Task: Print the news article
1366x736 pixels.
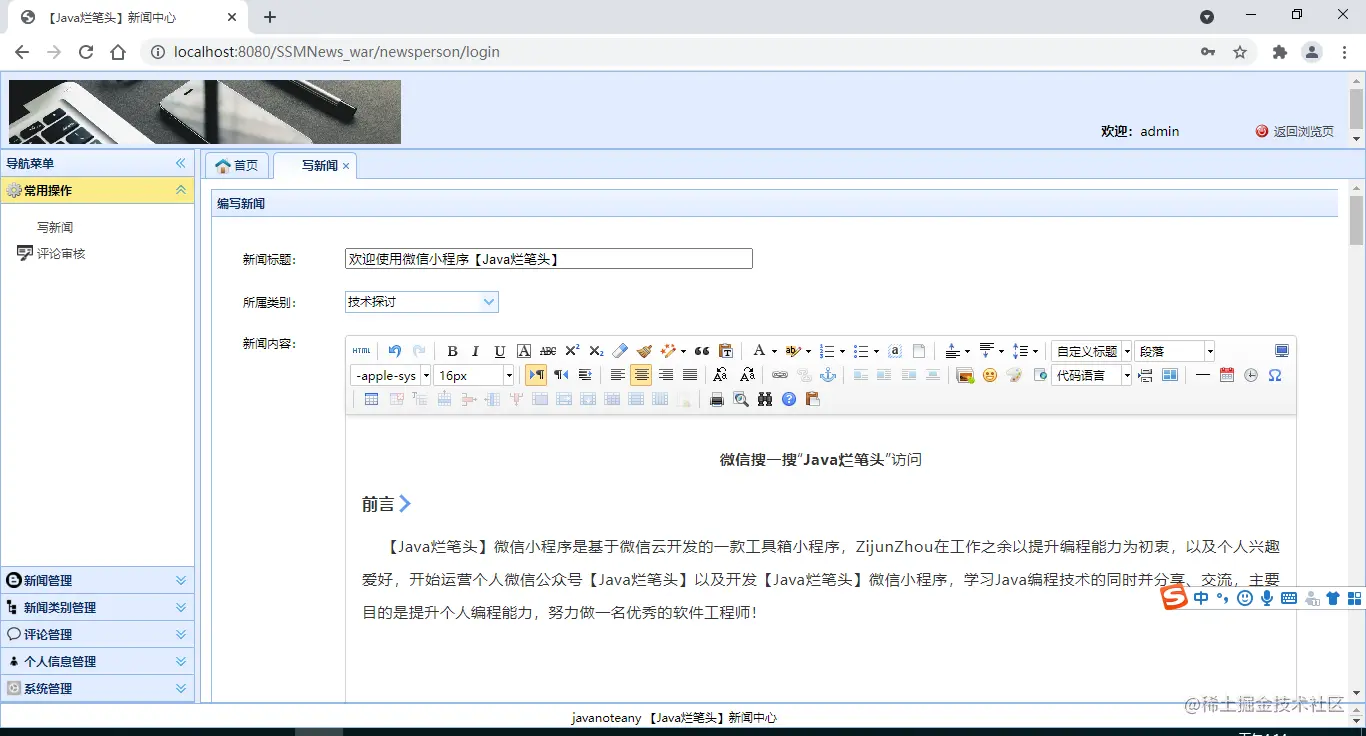Action: point(716,399)
